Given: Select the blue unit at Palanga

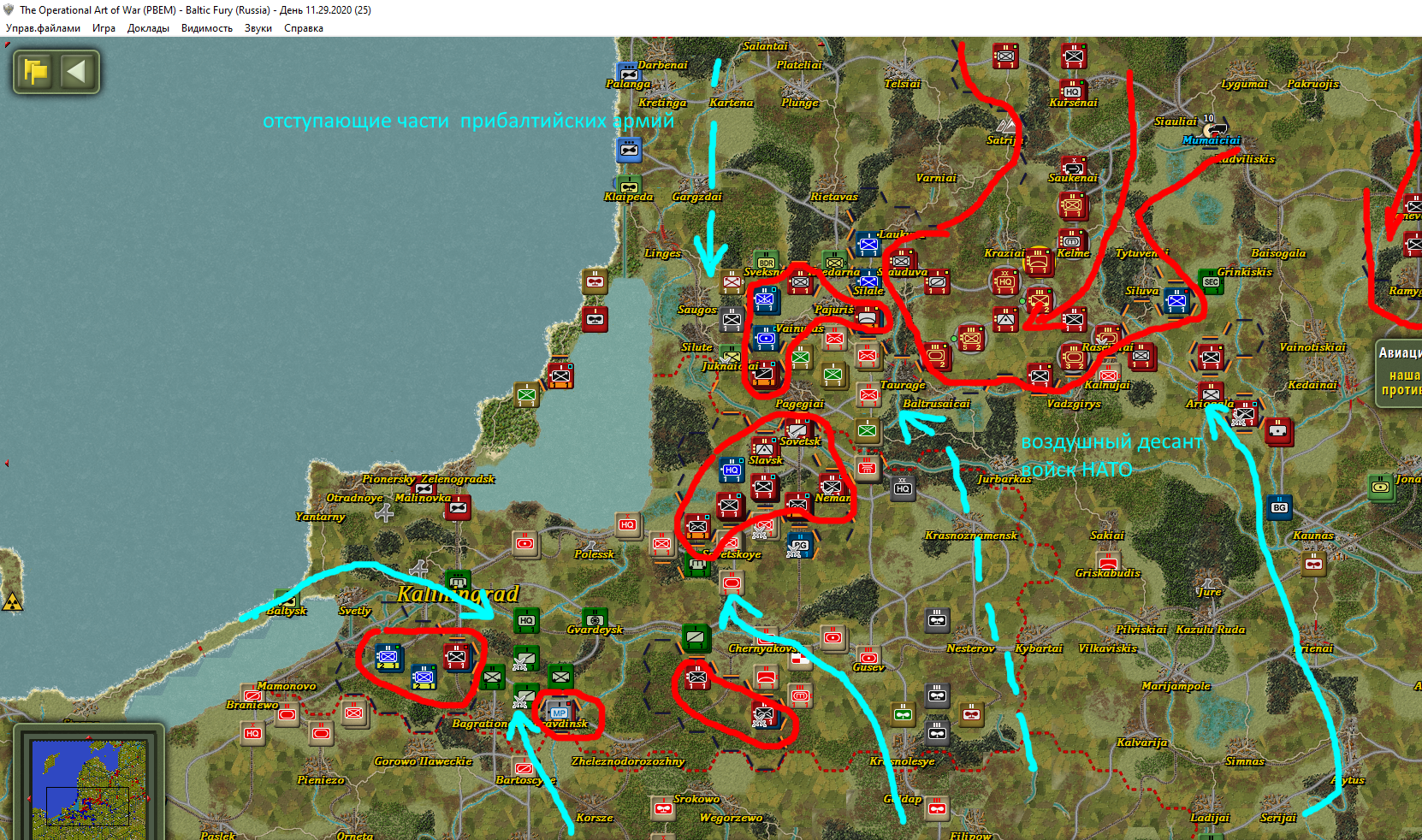Looking at the screenshot, I should coord(629,73).
